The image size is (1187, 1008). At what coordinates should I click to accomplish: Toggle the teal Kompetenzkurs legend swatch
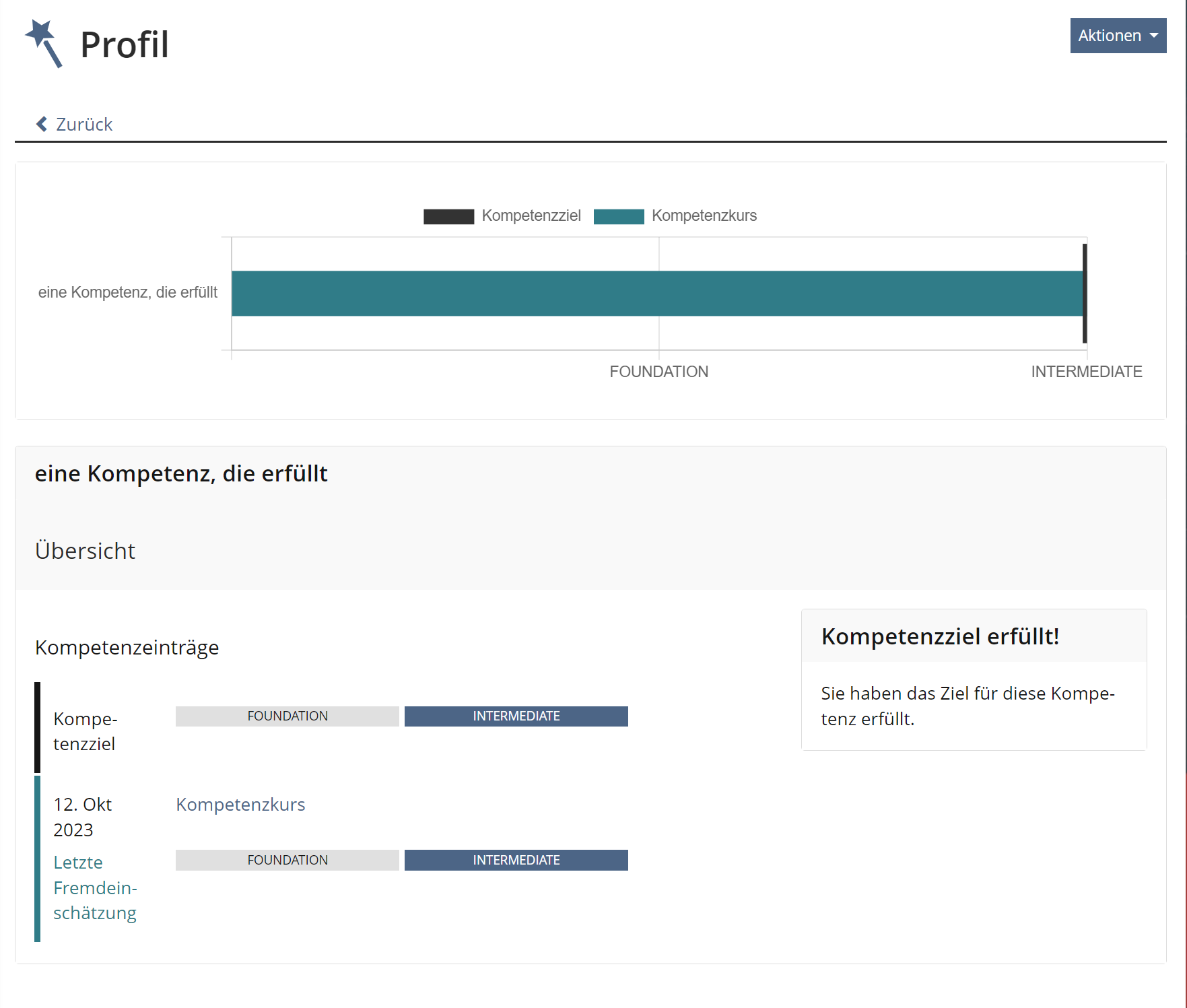tap(618, 216)
